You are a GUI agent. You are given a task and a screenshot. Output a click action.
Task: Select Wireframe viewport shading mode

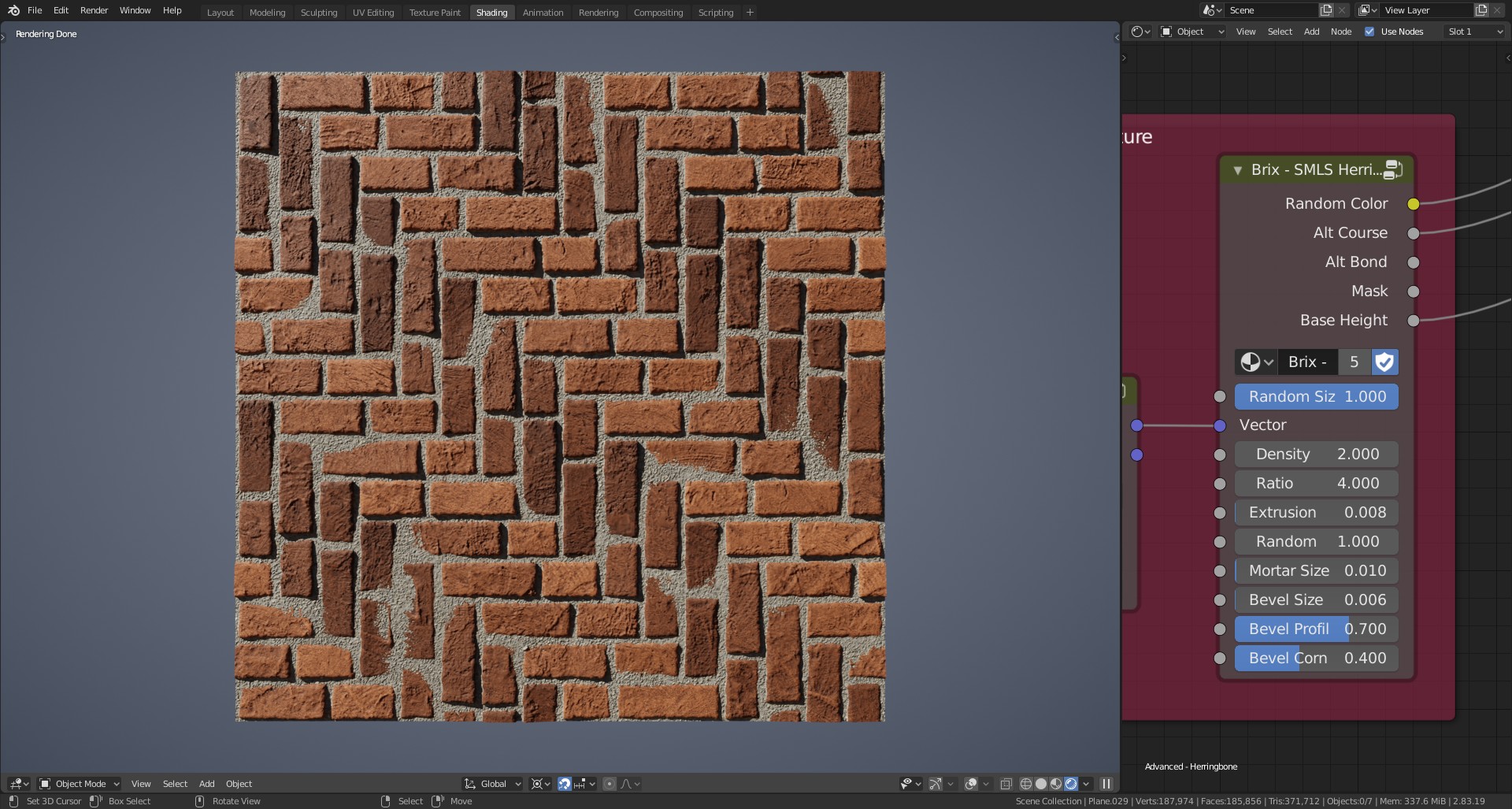point(1026,785)
